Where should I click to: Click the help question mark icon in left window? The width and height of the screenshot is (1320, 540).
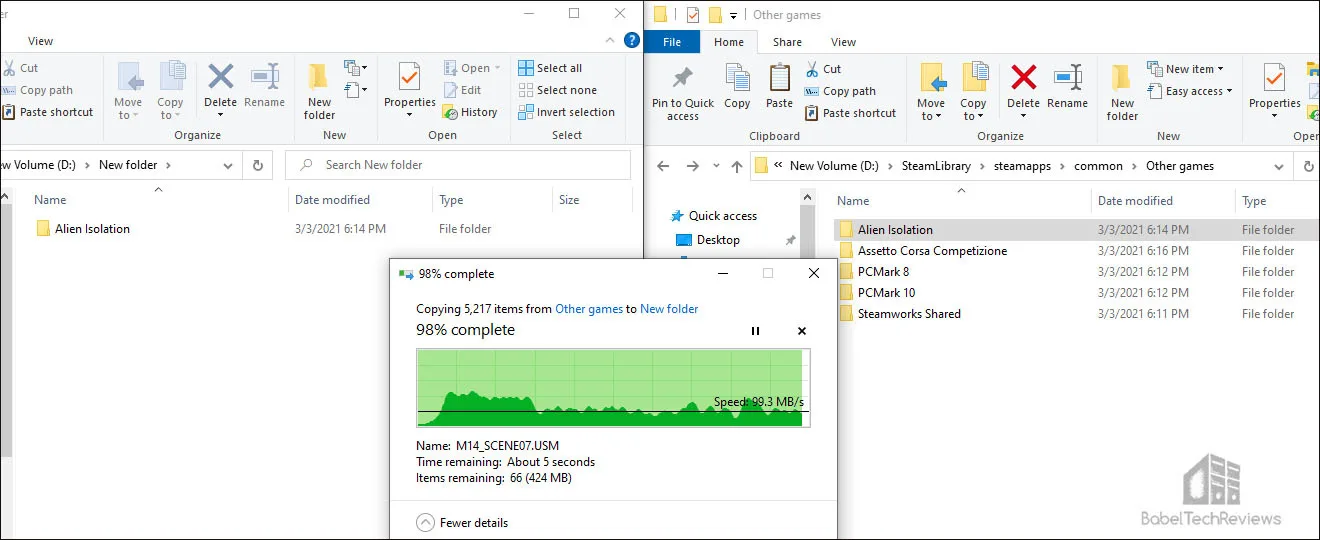[x=631, y=41]
